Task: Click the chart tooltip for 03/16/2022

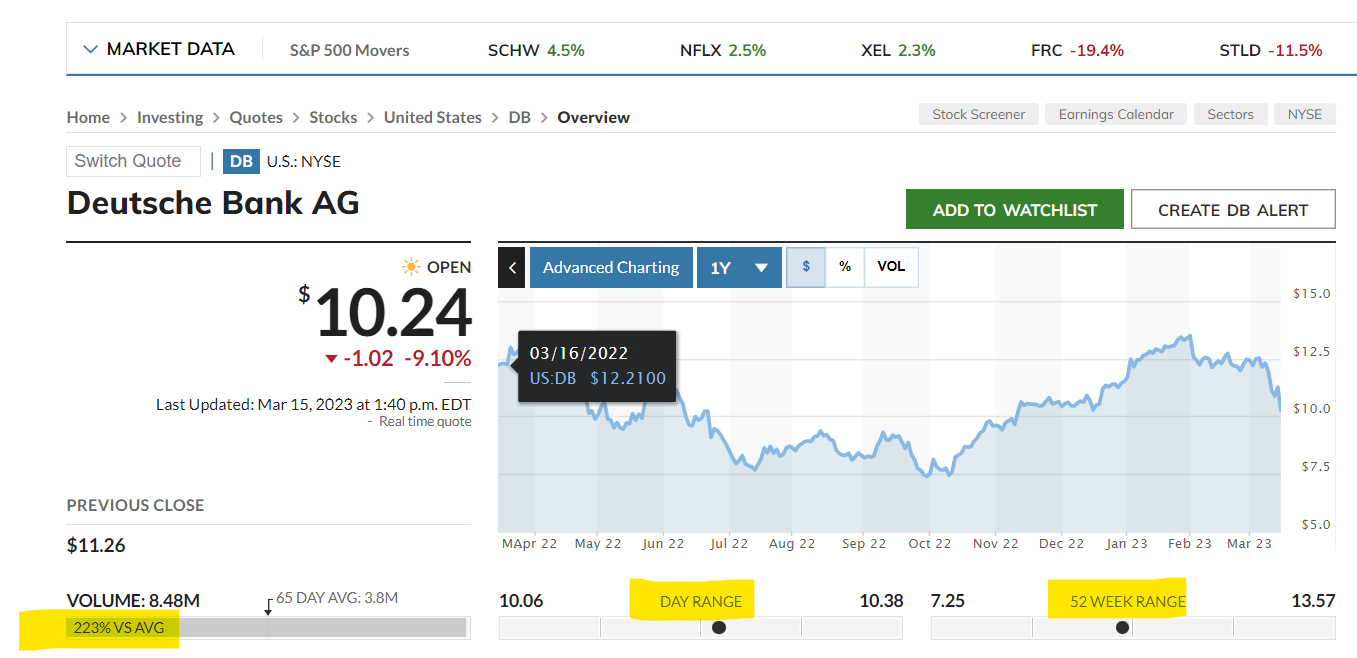Action: coord(597,366)
